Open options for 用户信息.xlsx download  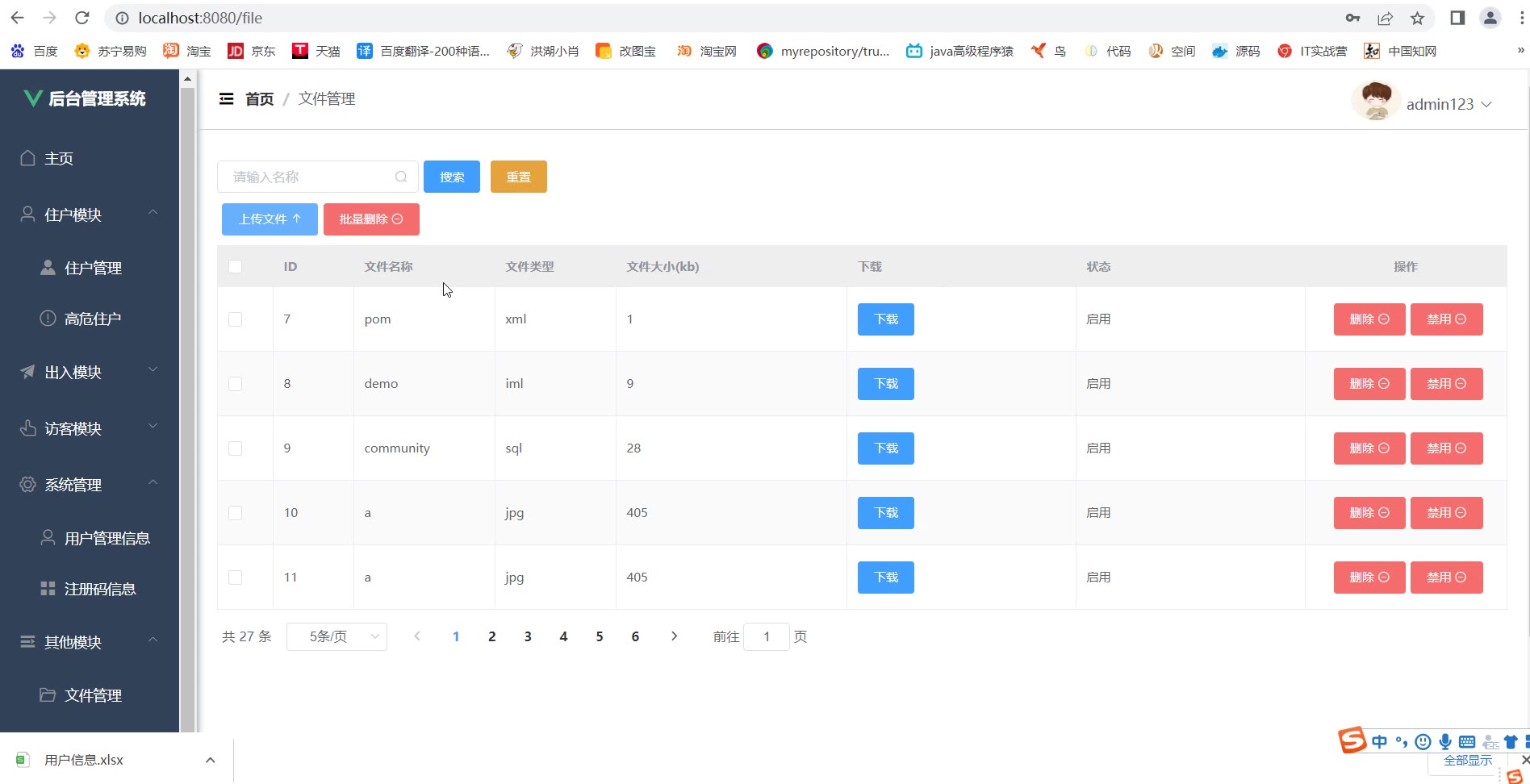click(x=210, y=760)
